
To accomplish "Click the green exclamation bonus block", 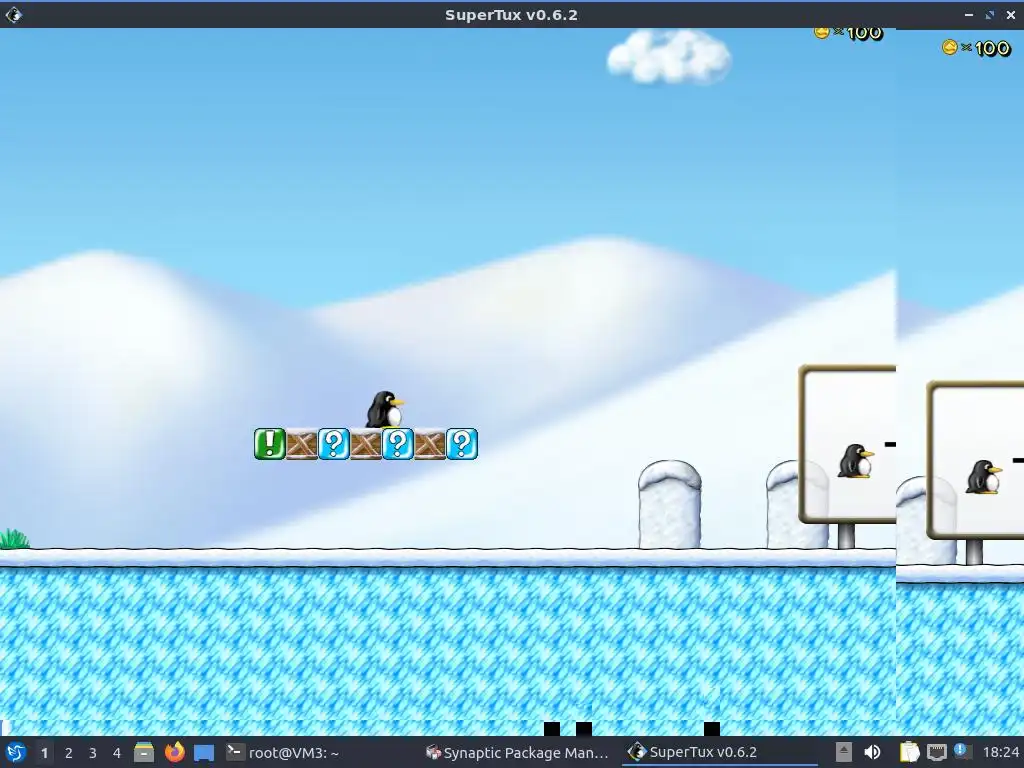I will (270, 444).
